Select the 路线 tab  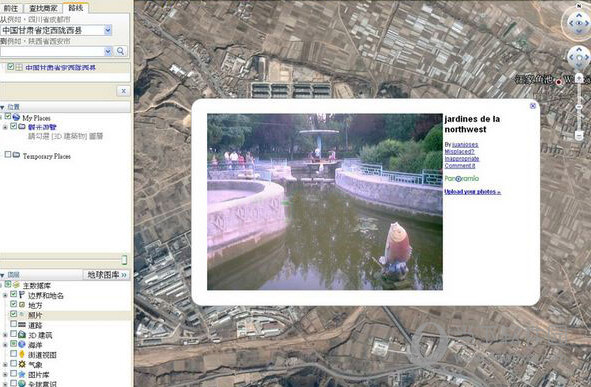(x=76, y=8)
